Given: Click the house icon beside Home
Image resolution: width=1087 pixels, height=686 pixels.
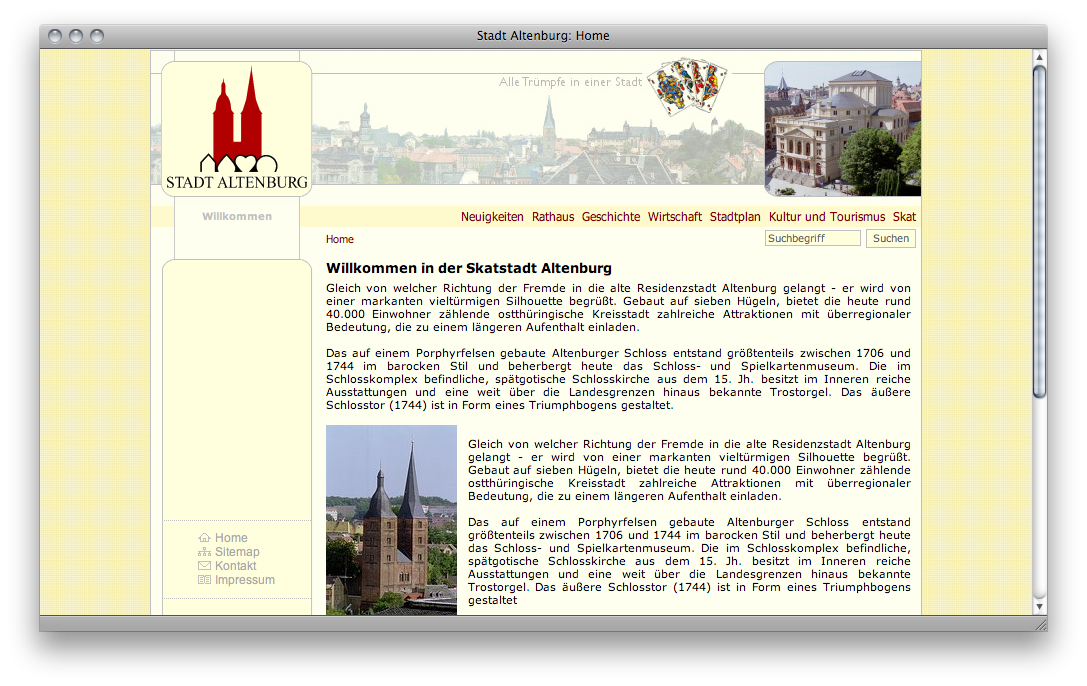Looking at the screenshot, I should pyautogui.click(x=205, y=538).
